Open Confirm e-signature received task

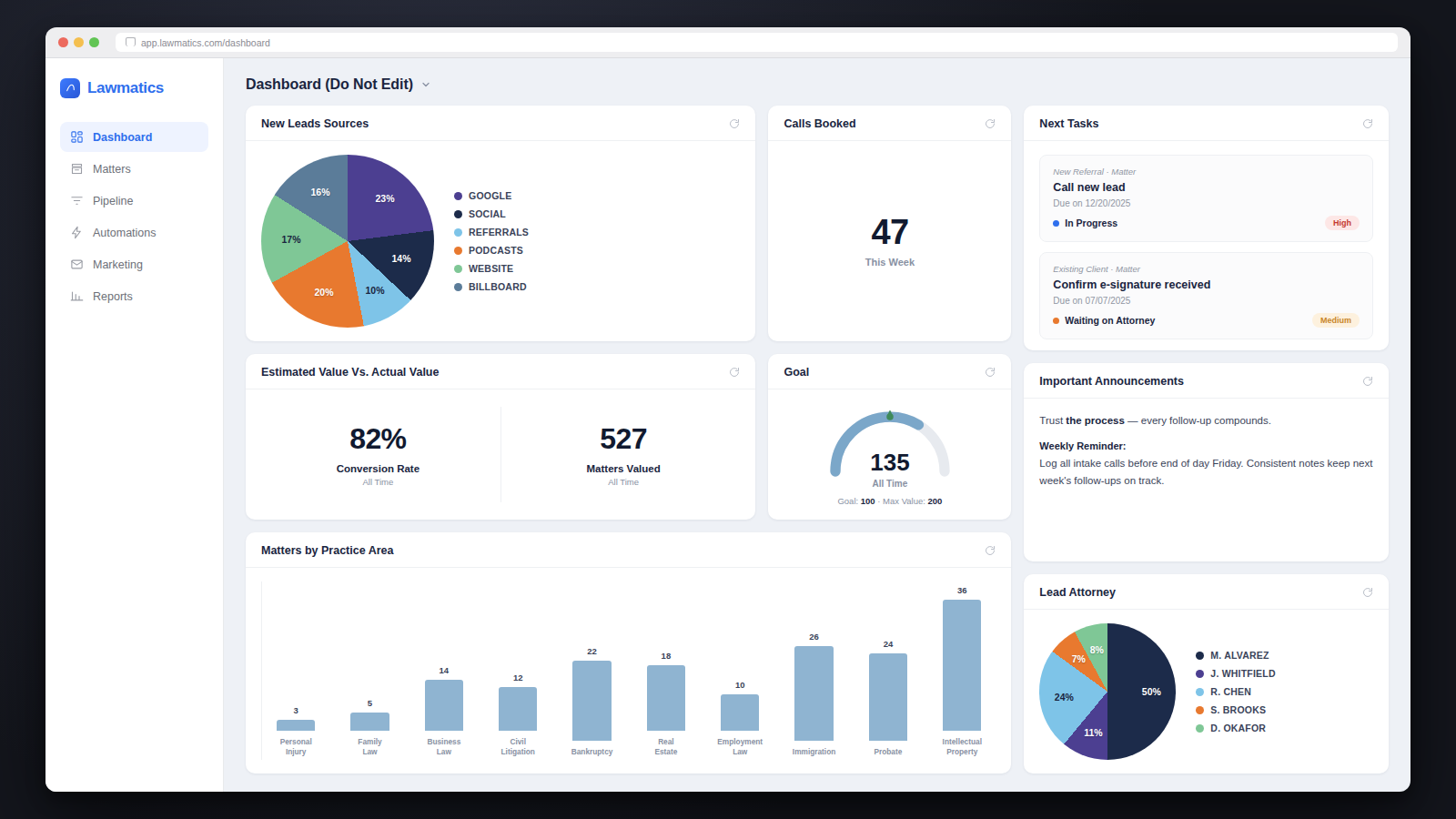(x=1206, y=296)
